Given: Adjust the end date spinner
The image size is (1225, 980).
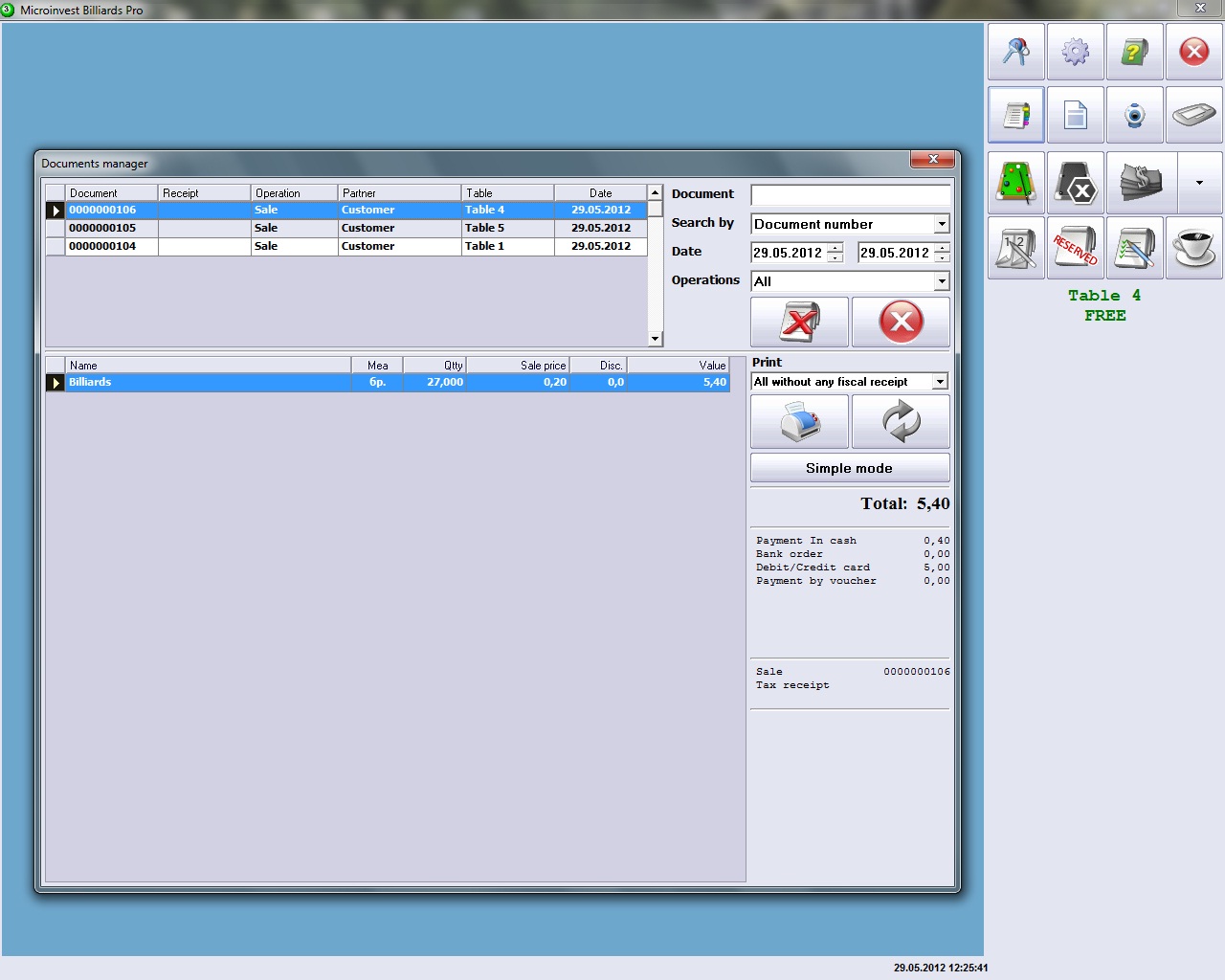Looking at the screenshot, I should (943, 253).
